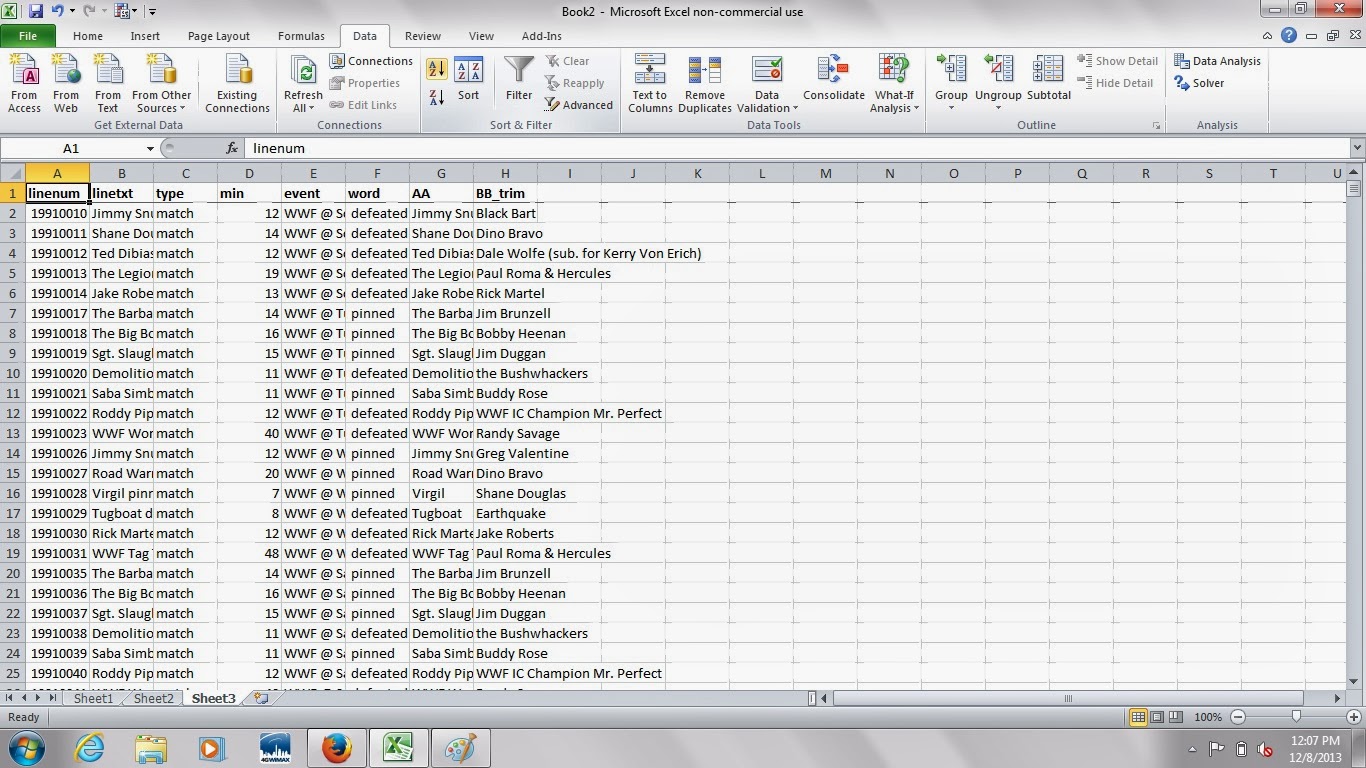The width and height of the screenshot is (1366, 768).
Task: Switch to Page Layout view in status bar
Action: 1157,717
